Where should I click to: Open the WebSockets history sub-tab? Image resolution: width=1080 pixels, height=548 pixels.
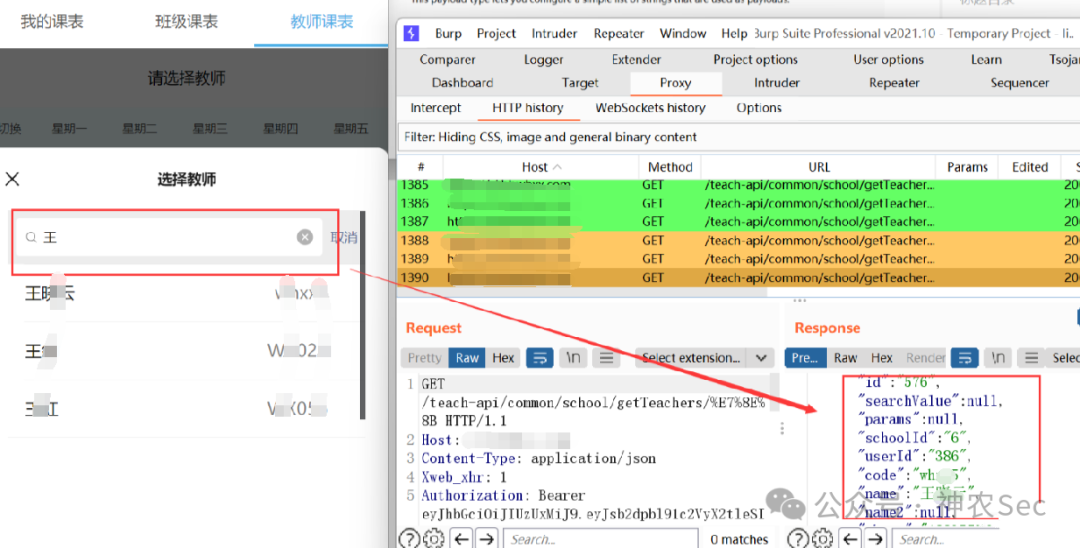tap(650, 108)
